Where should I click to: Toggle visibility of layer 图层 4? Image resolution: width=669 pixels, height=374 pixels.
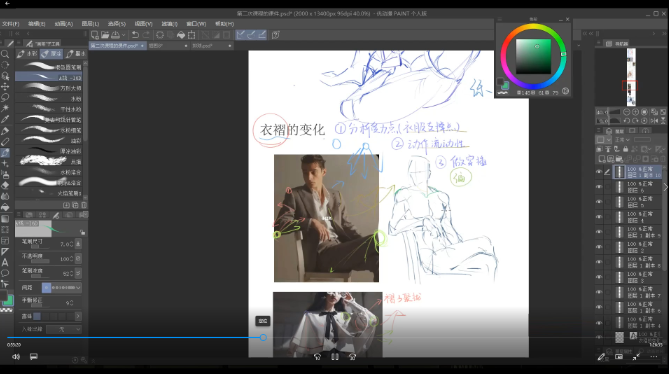[599, 217]
